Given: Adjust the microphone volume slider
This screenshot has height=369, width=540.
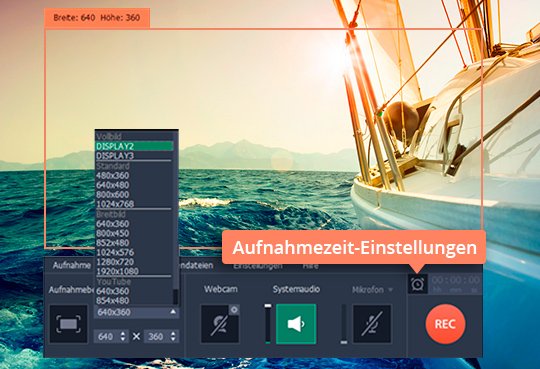Looking at the screenshot, I should 344,324.
